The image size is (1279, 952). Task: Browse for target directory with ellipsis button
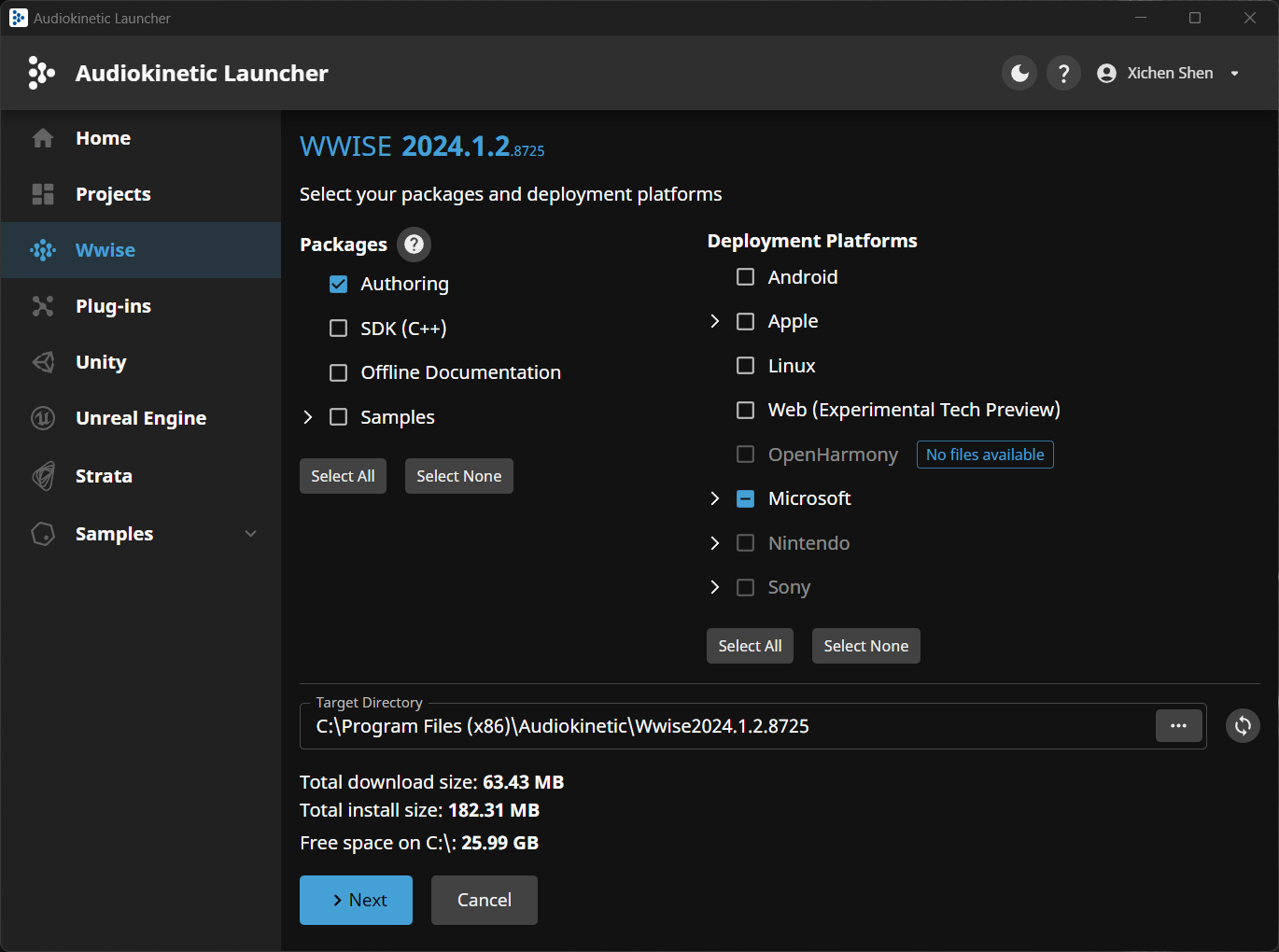[x=1178, y=726]
